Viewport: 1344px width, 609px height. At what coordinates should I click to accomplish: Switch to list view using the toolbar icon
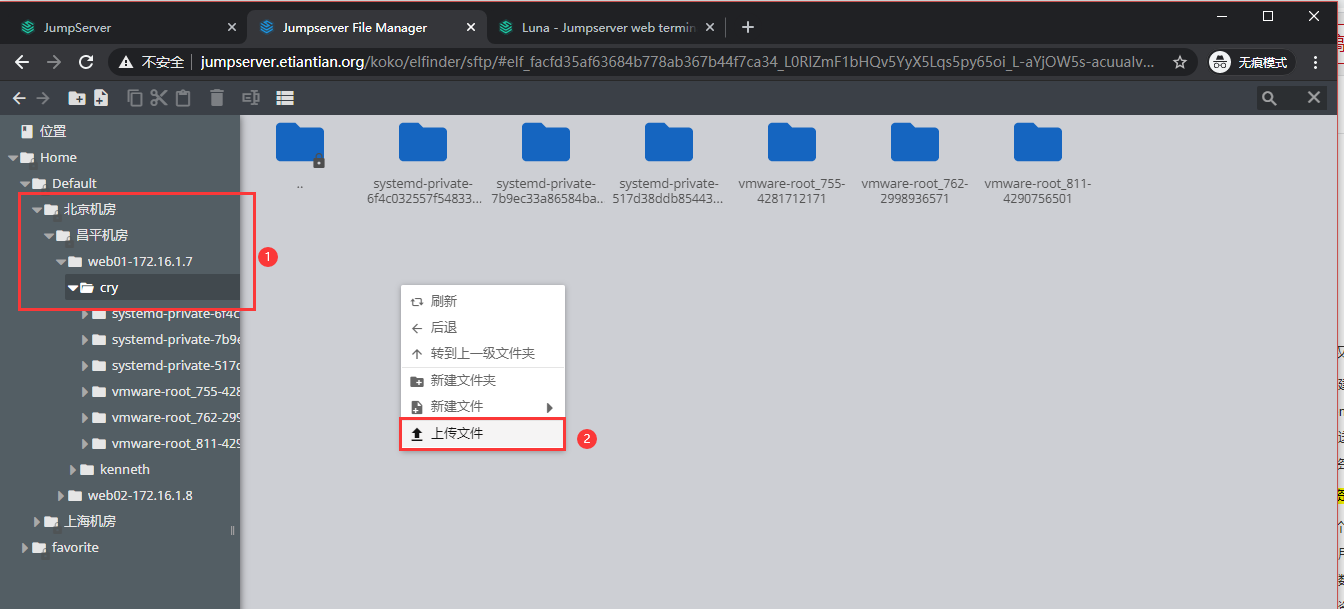285,98
